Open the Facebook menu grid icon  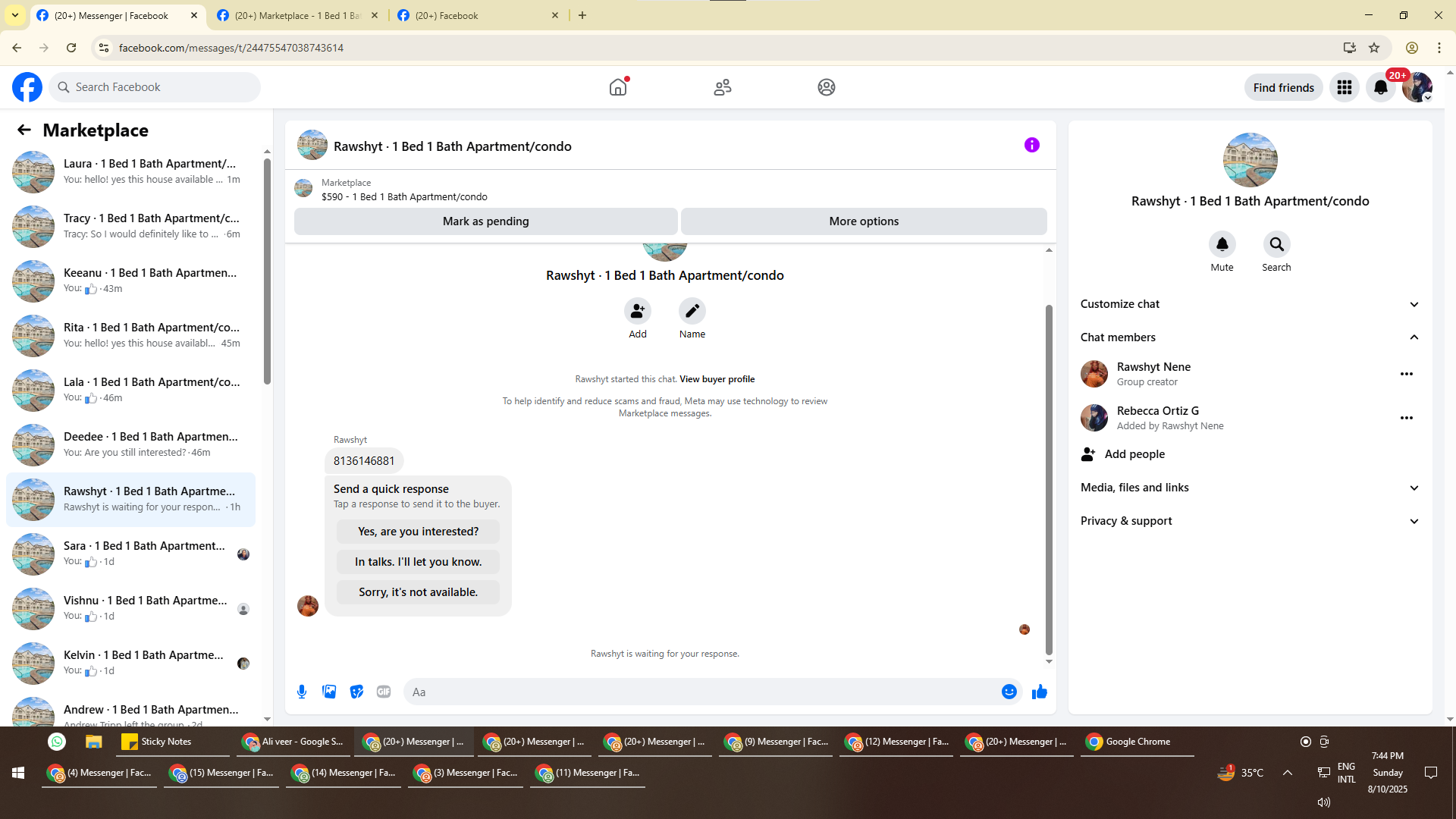pos(1344,87)
